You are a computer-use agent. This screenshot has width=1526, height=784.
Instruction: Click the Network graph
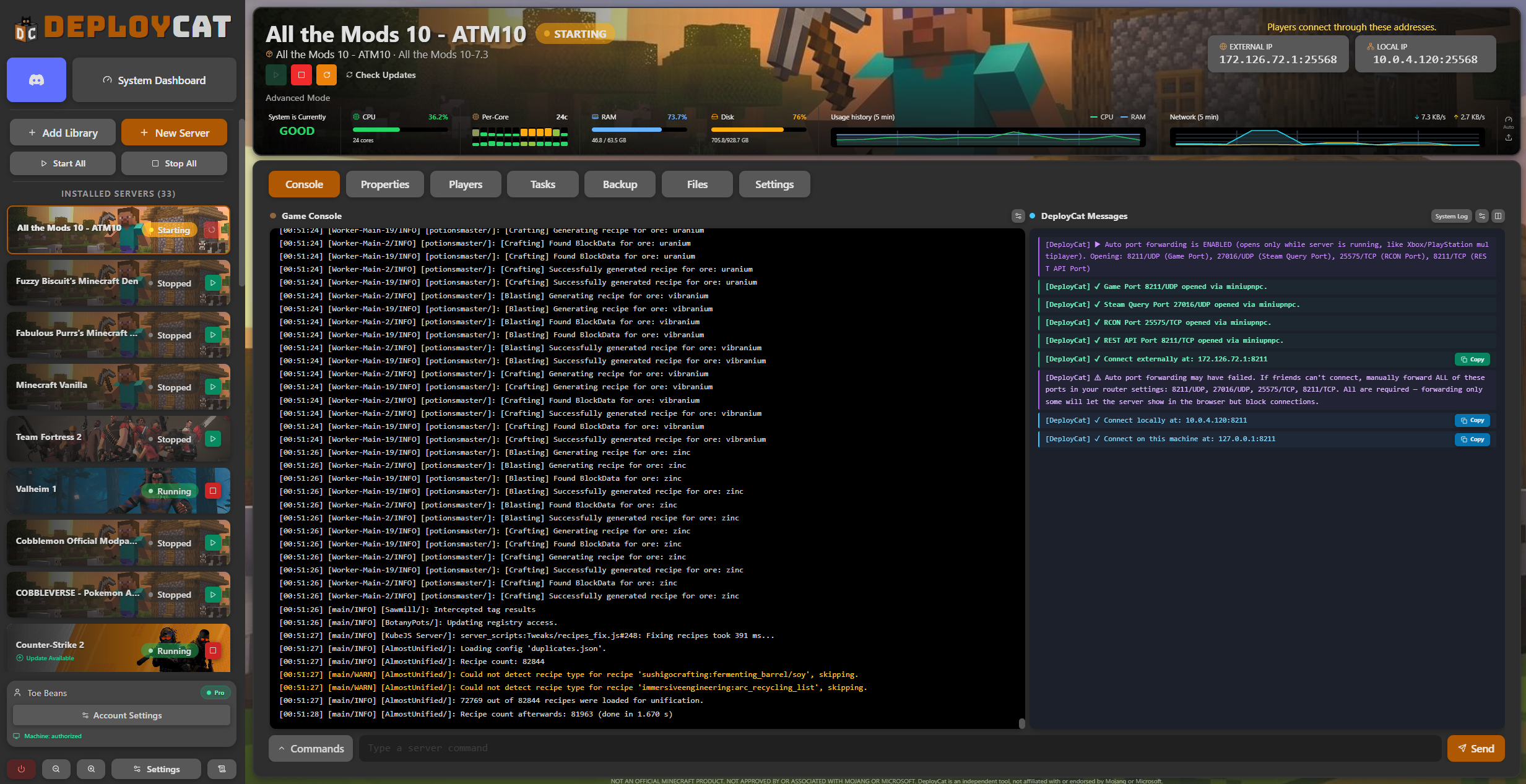point(1327,137)
